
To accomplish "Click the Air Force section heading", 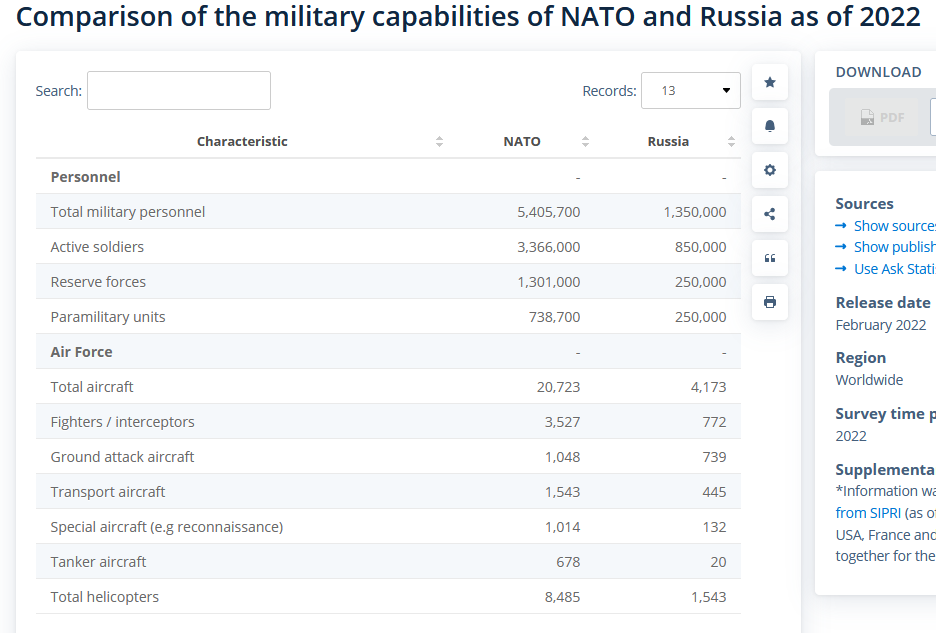I will click(81, 352).
